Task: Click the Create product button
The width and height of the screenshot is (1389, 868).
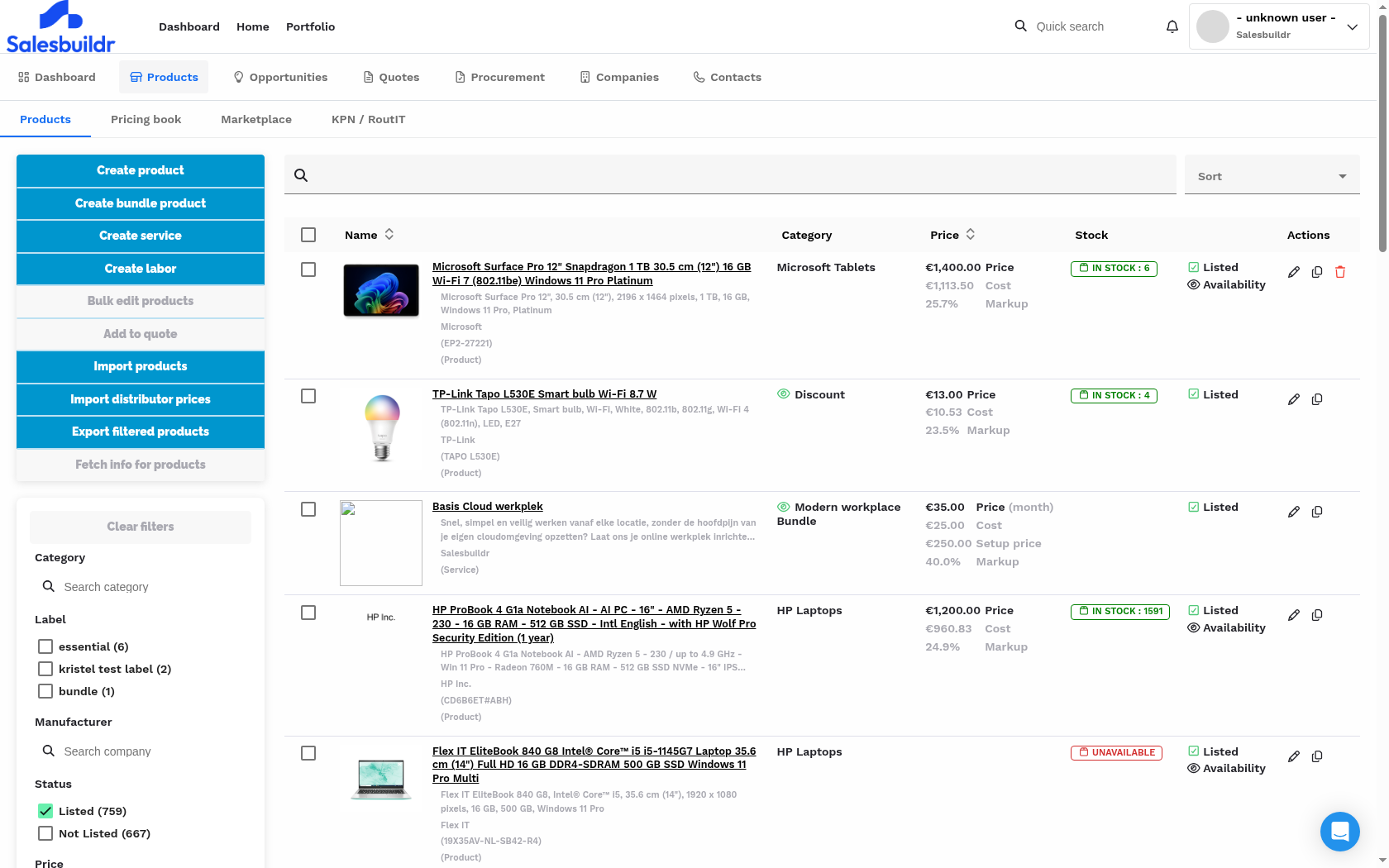Action: point(141,170)
